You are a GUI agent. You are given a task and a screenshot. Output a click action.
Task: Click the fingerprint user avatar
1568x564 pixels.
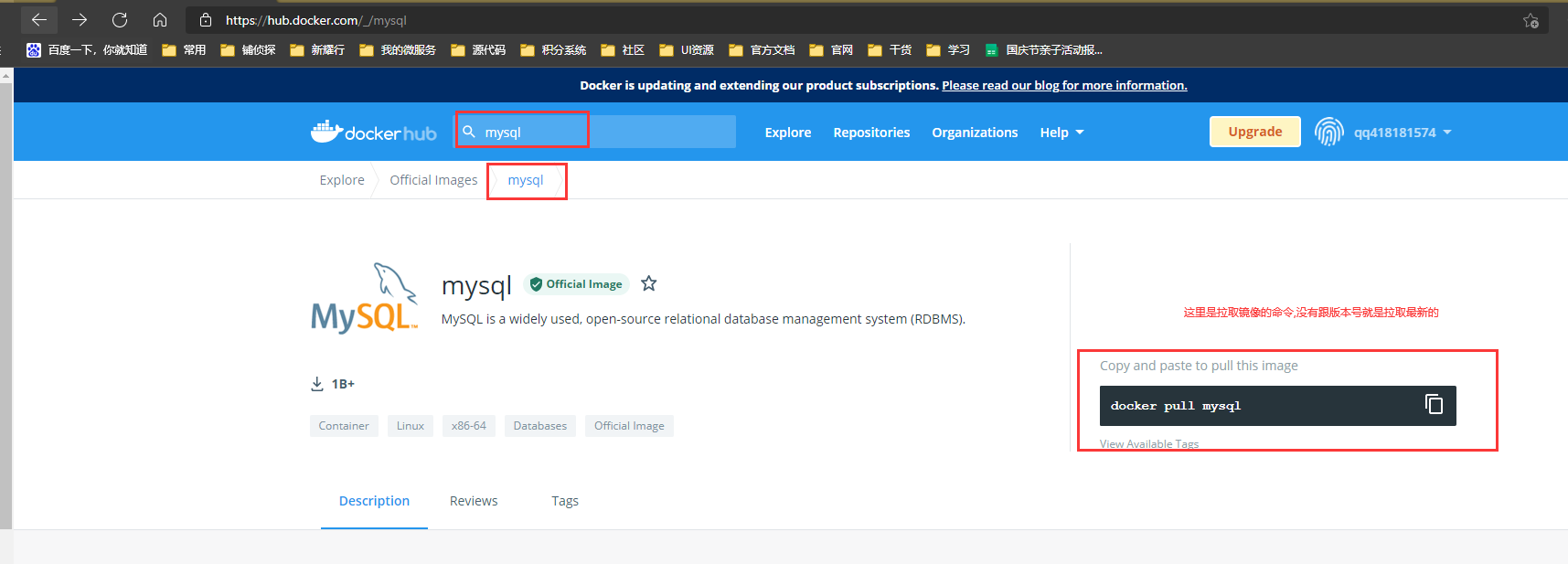point(1329,132)
